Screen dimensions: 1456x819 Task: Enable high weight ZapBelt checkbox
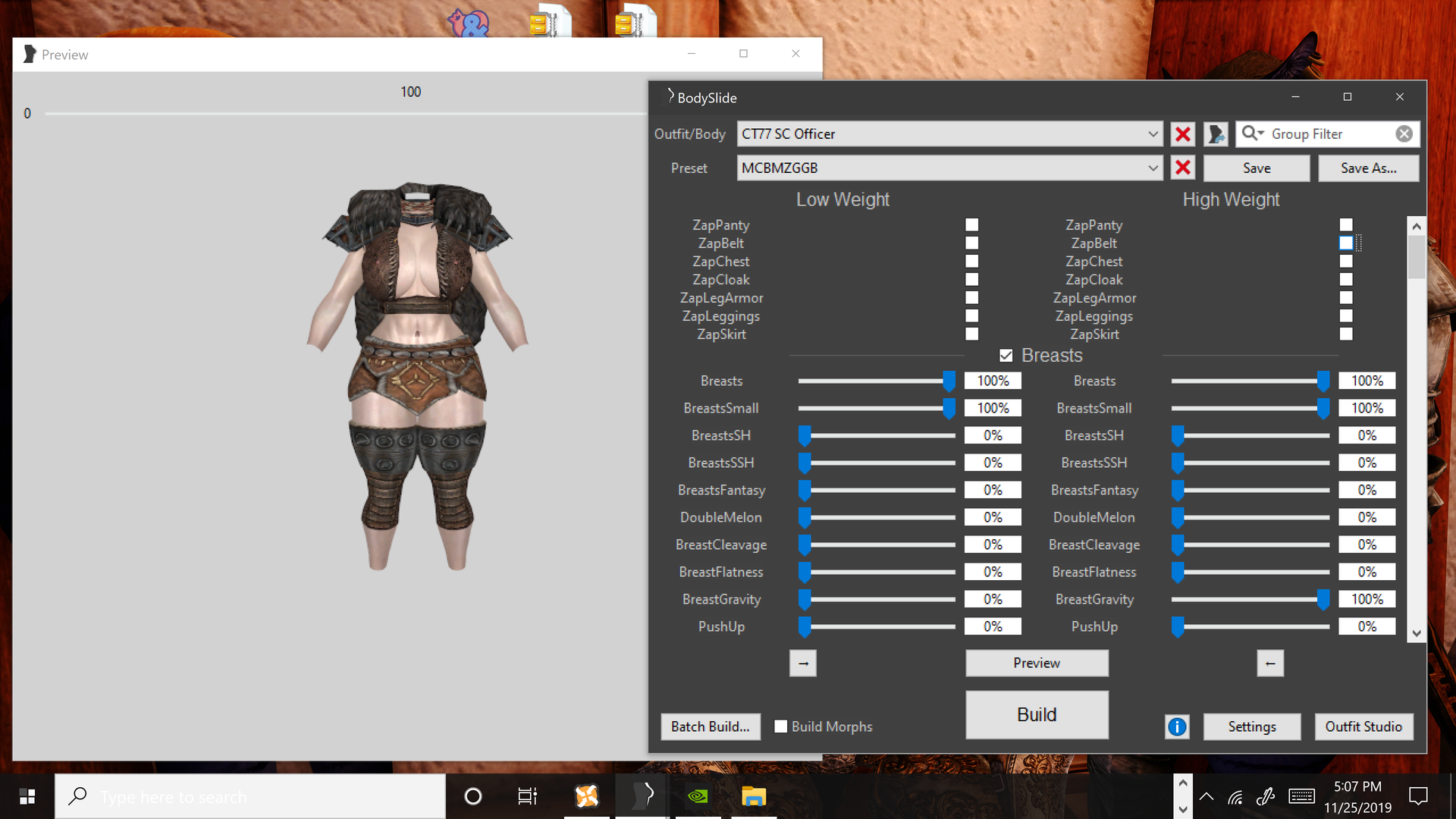1346,243
